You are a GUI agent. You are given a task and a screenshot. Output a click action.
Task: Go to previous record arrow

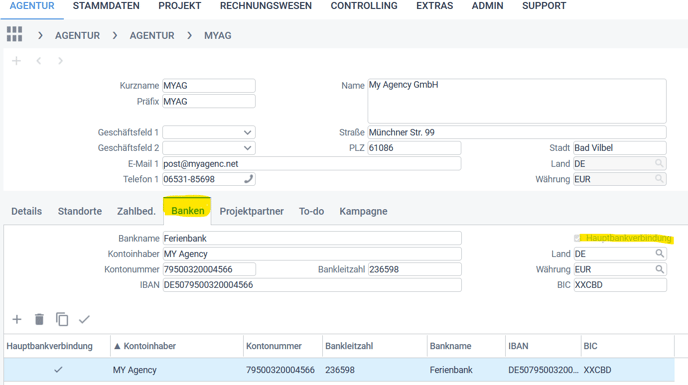pos(39,61)
